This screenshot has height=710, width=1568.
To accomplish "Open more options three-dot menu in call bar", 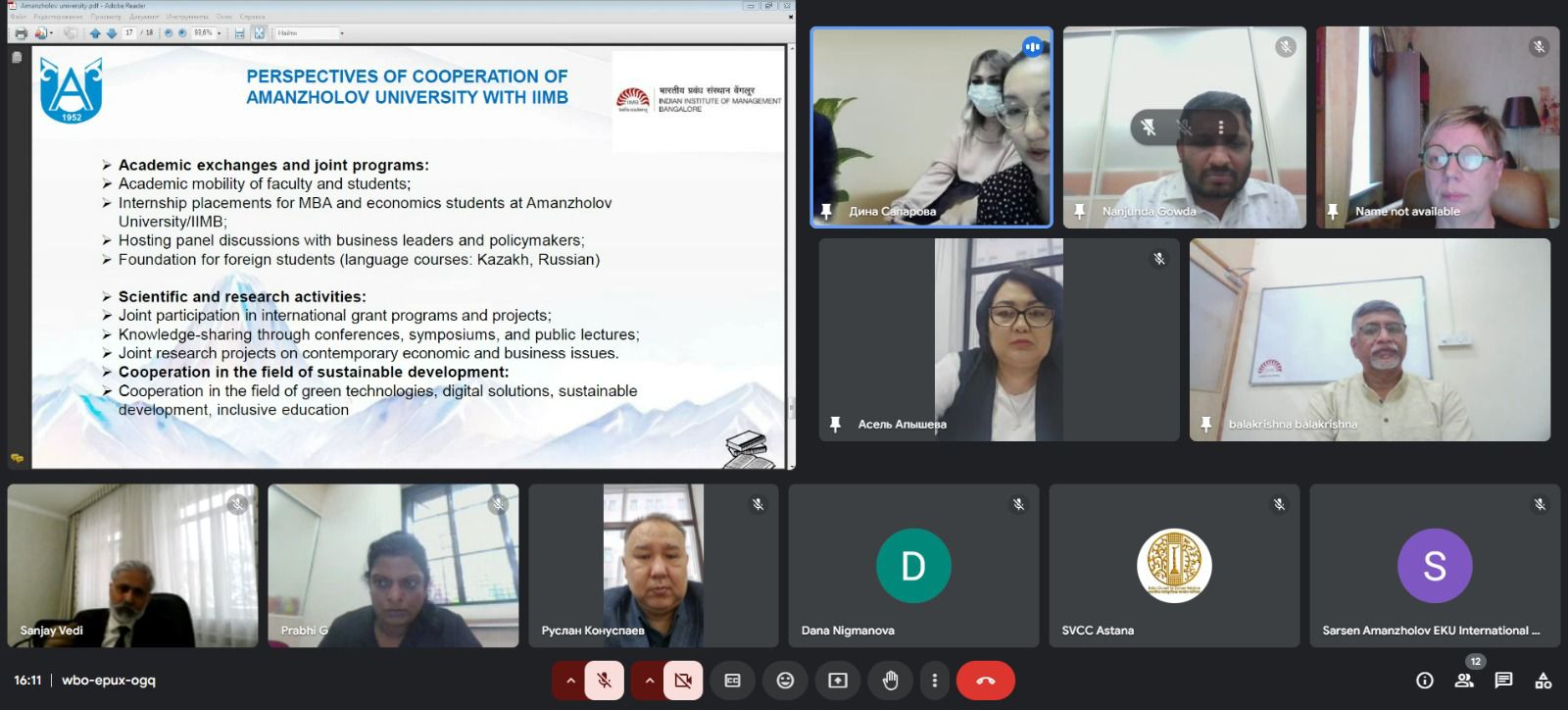I will [934, 681].
